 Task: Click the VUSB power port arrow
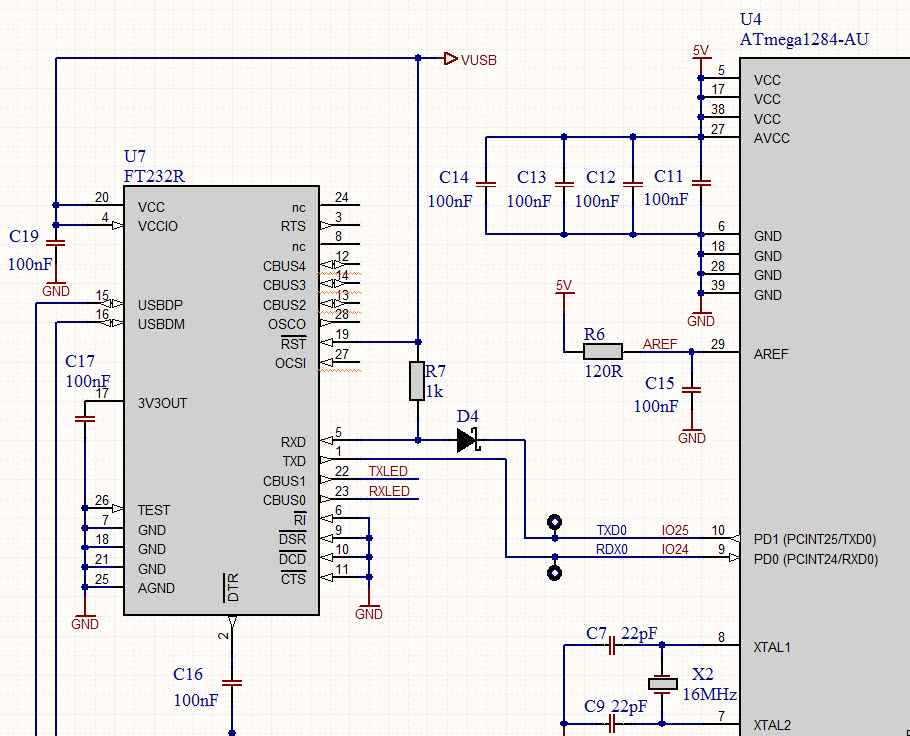[451, 59]
